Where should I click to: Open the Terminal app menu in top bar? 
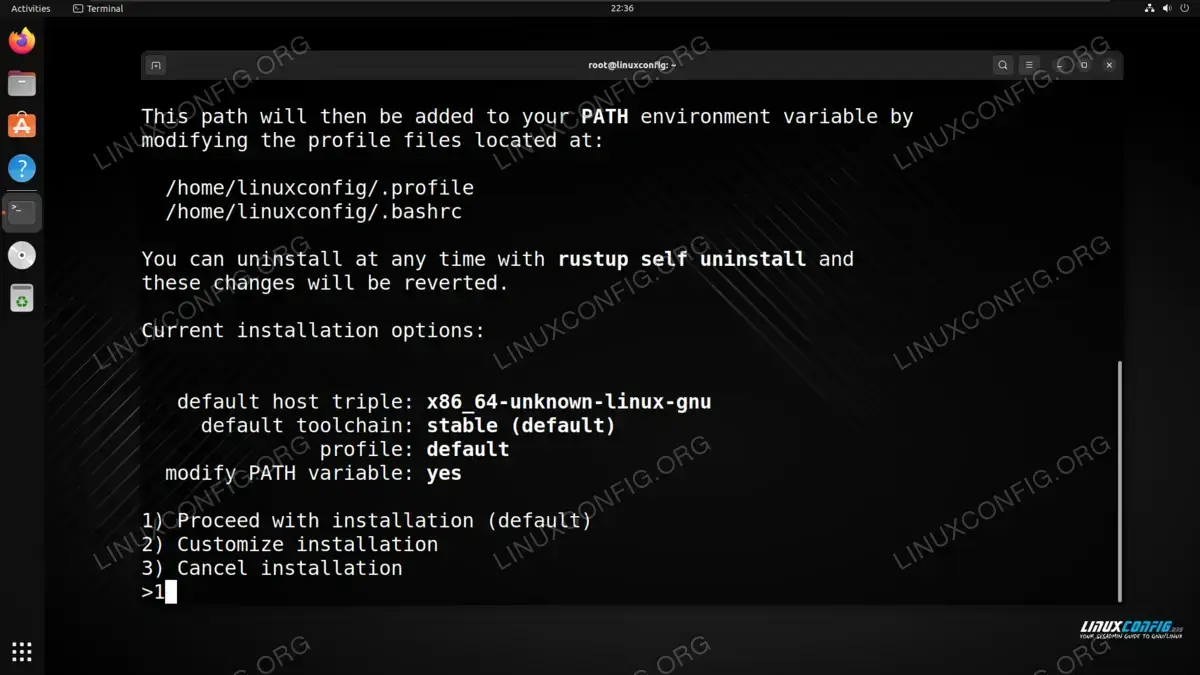click(x=98, y=8)
